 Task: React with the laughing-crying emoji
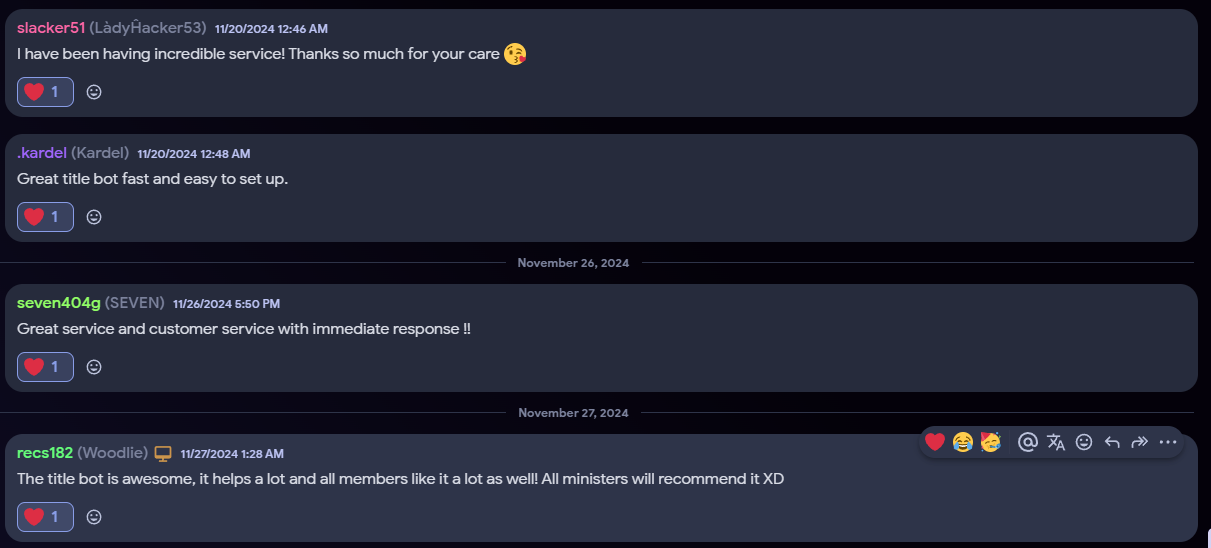[963, 442]
